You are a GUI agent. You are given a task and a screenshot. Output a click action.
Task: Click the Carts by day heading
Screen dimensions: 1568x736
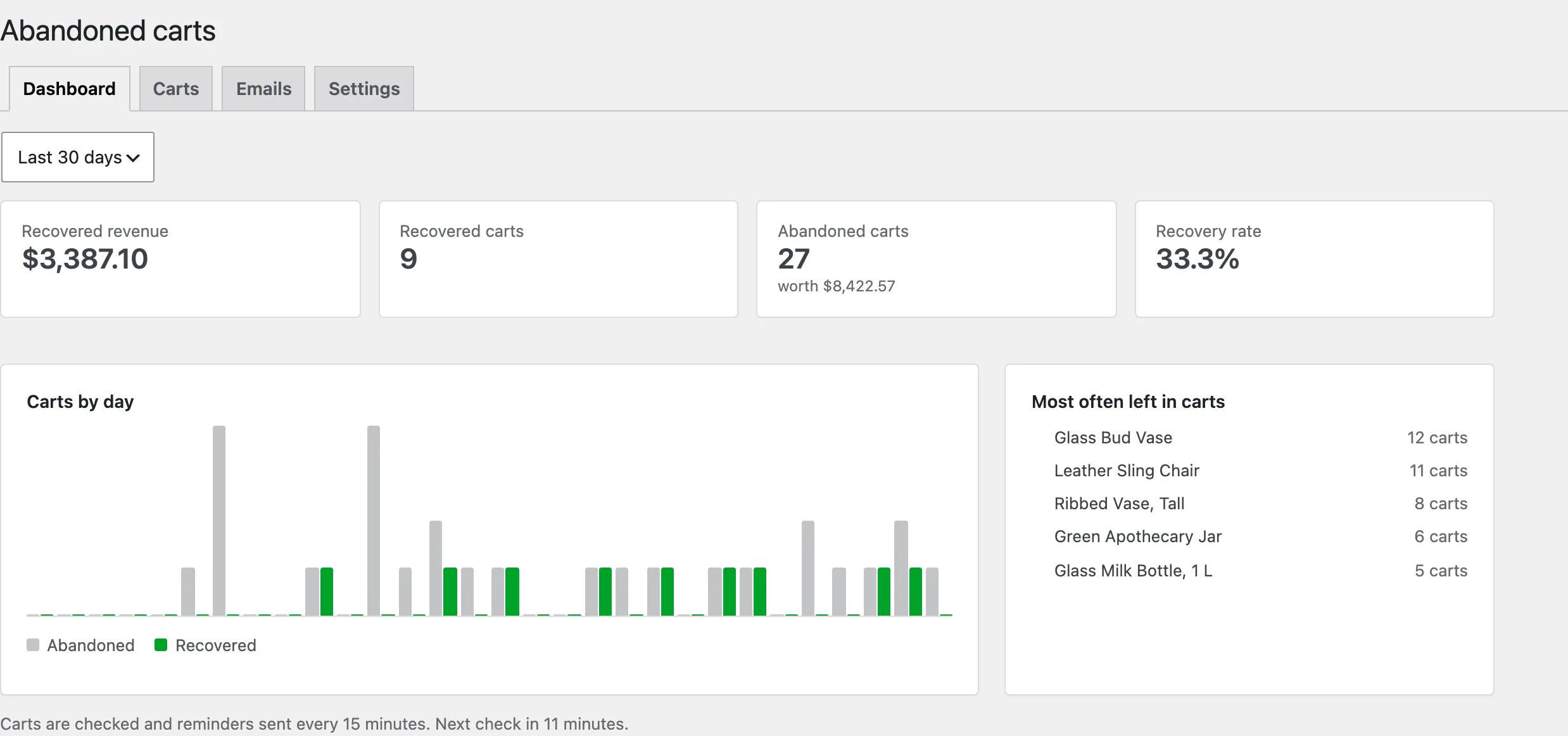coord(80,402)
